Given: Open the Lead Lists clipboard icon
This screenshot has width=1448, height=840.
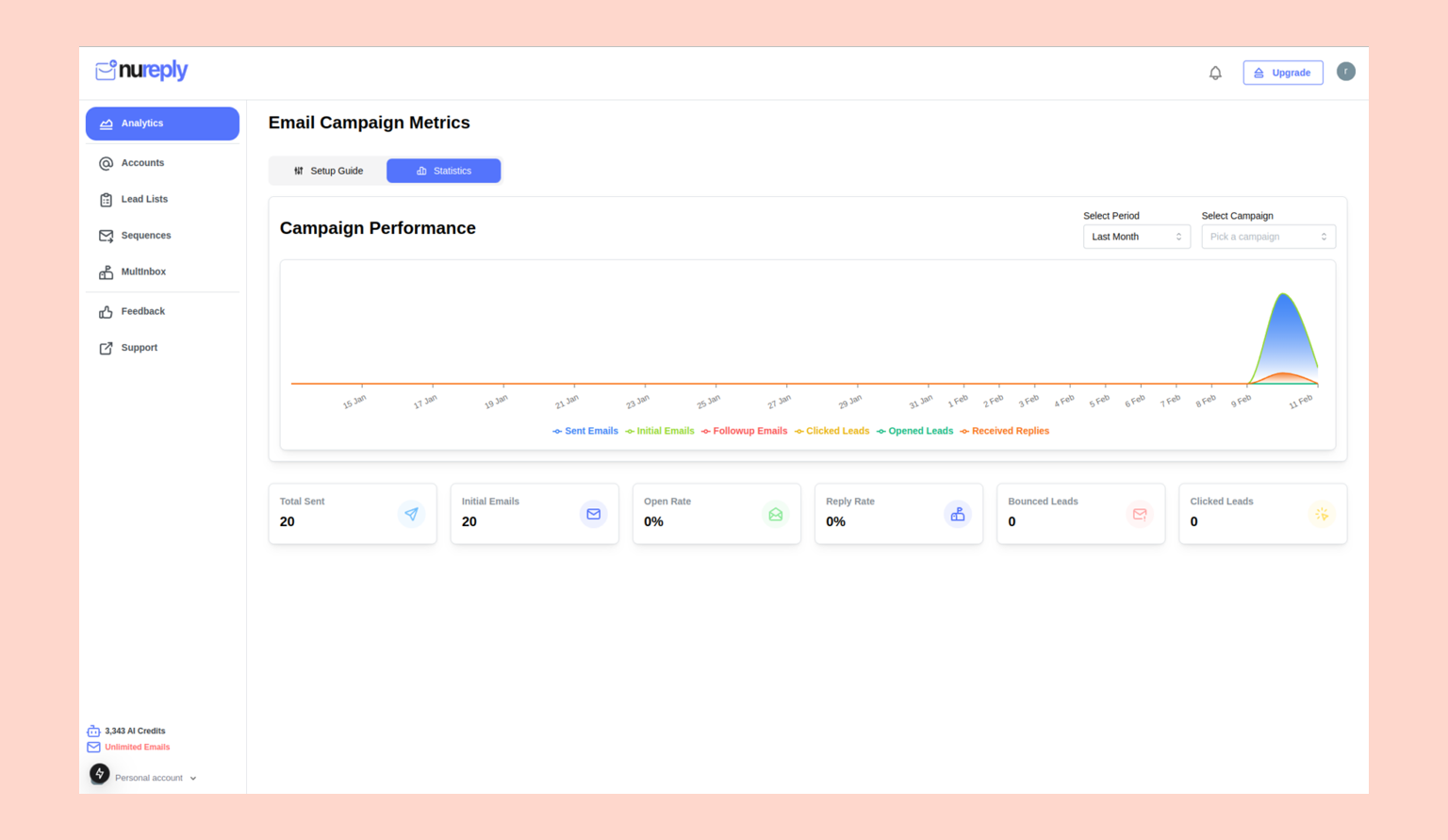Looking at the screenshot, I should [x=106, y=199].
